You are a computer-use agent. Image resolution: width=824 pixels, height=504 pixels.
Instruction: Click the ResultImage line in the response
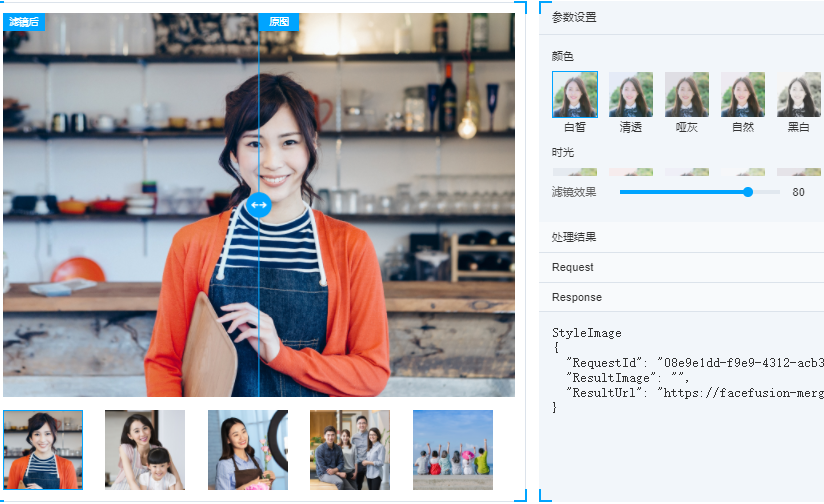pyautogui.click(x=627, y=378)
